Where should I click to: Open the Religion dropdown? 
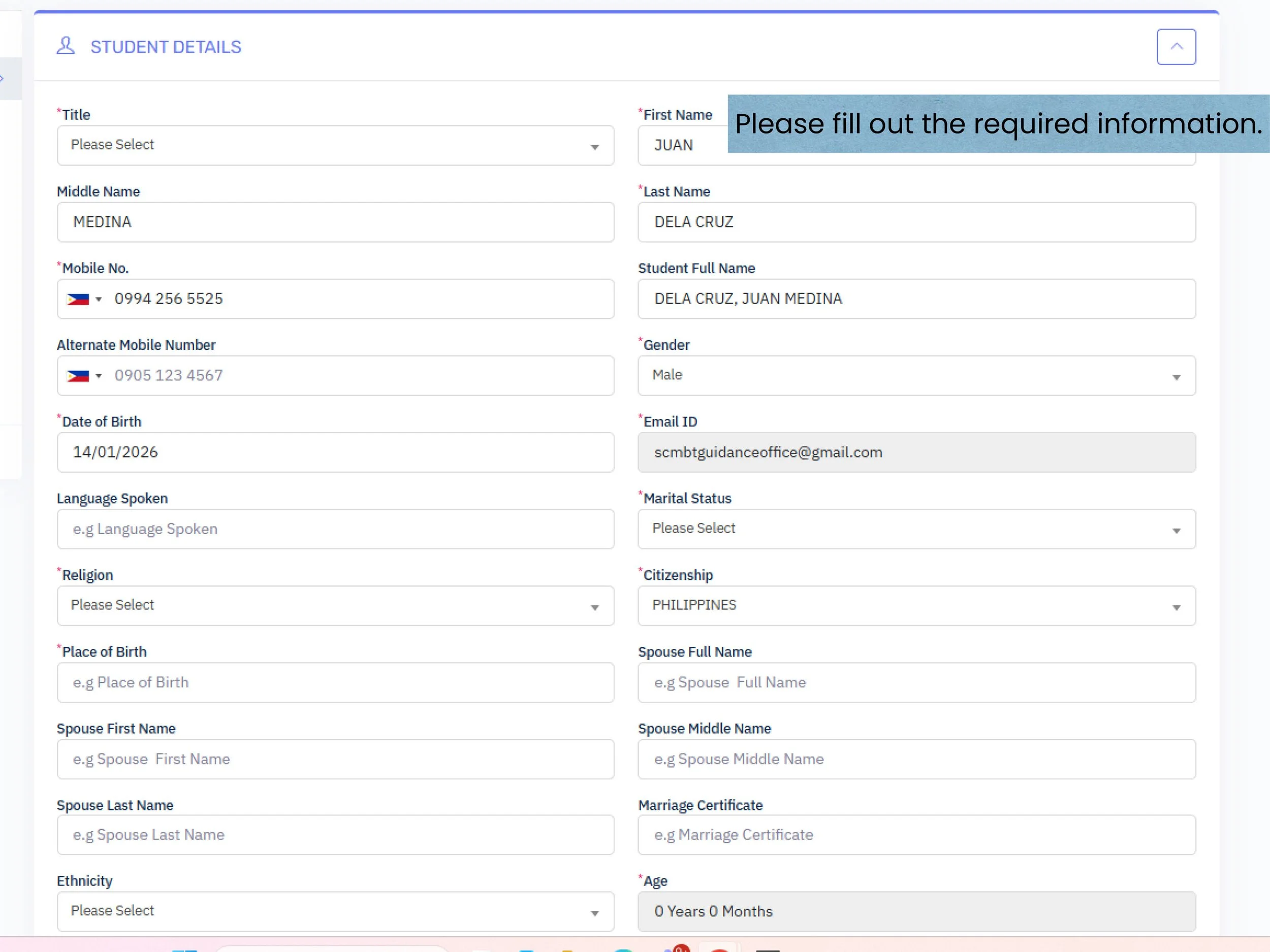335,606
